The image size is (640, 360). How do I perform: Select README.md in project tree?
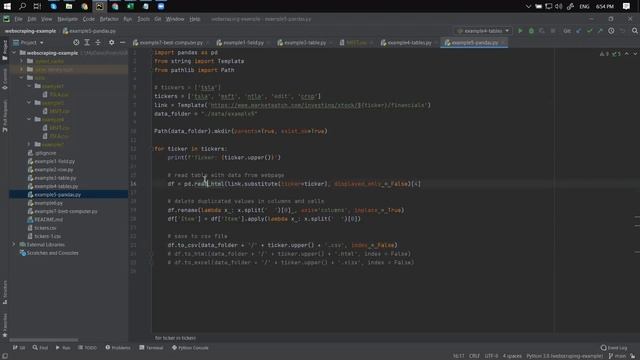[49, 220]
